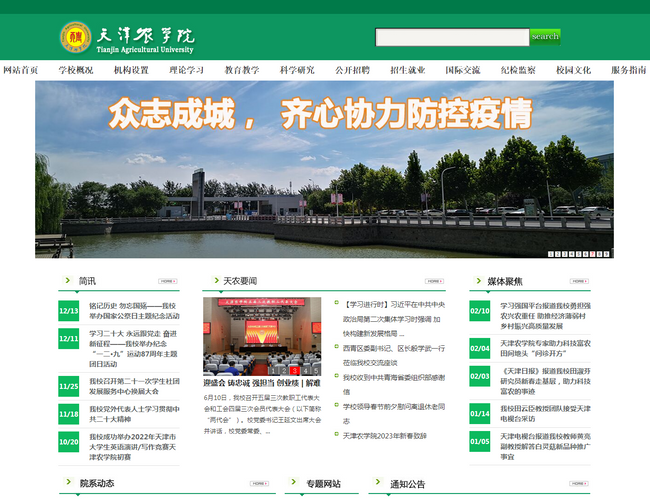The image size is (650, 500).
Task: Click the 02/10 date badge
Action: tap(480, 311)
